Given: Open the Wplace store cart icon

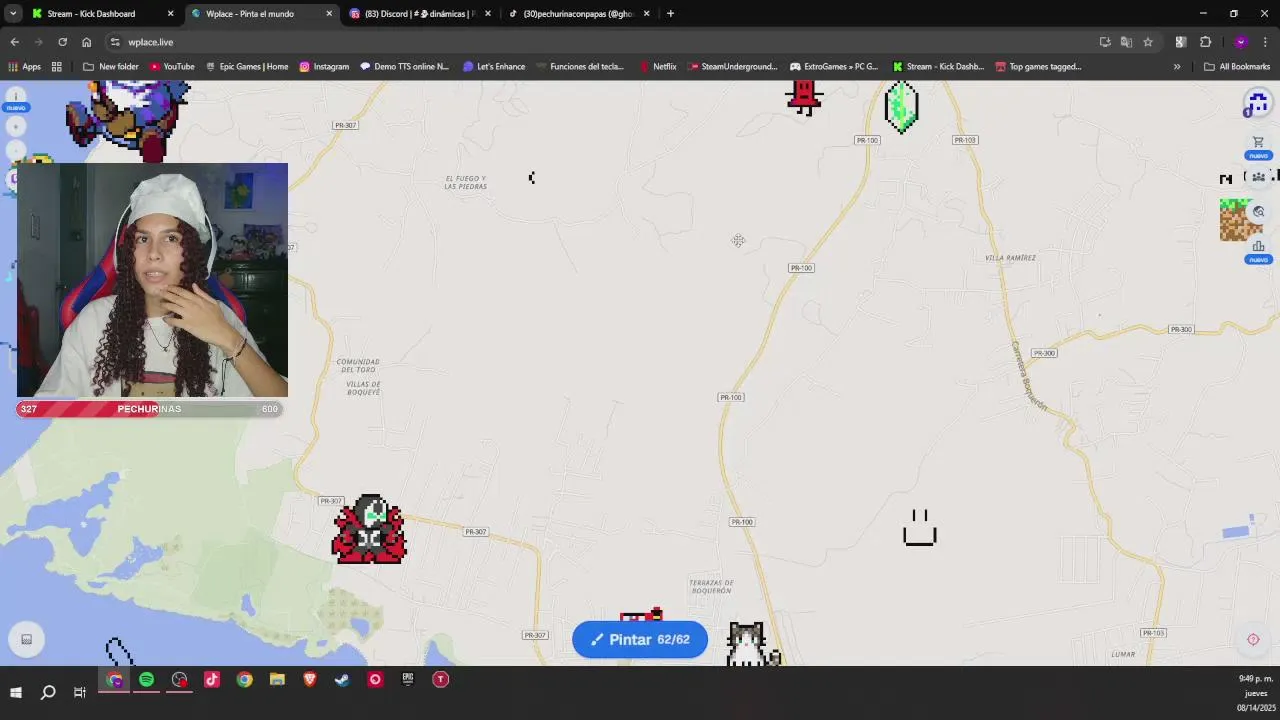Looking at the screenshot, I should pyautogui.click(x=1258, y=142).
